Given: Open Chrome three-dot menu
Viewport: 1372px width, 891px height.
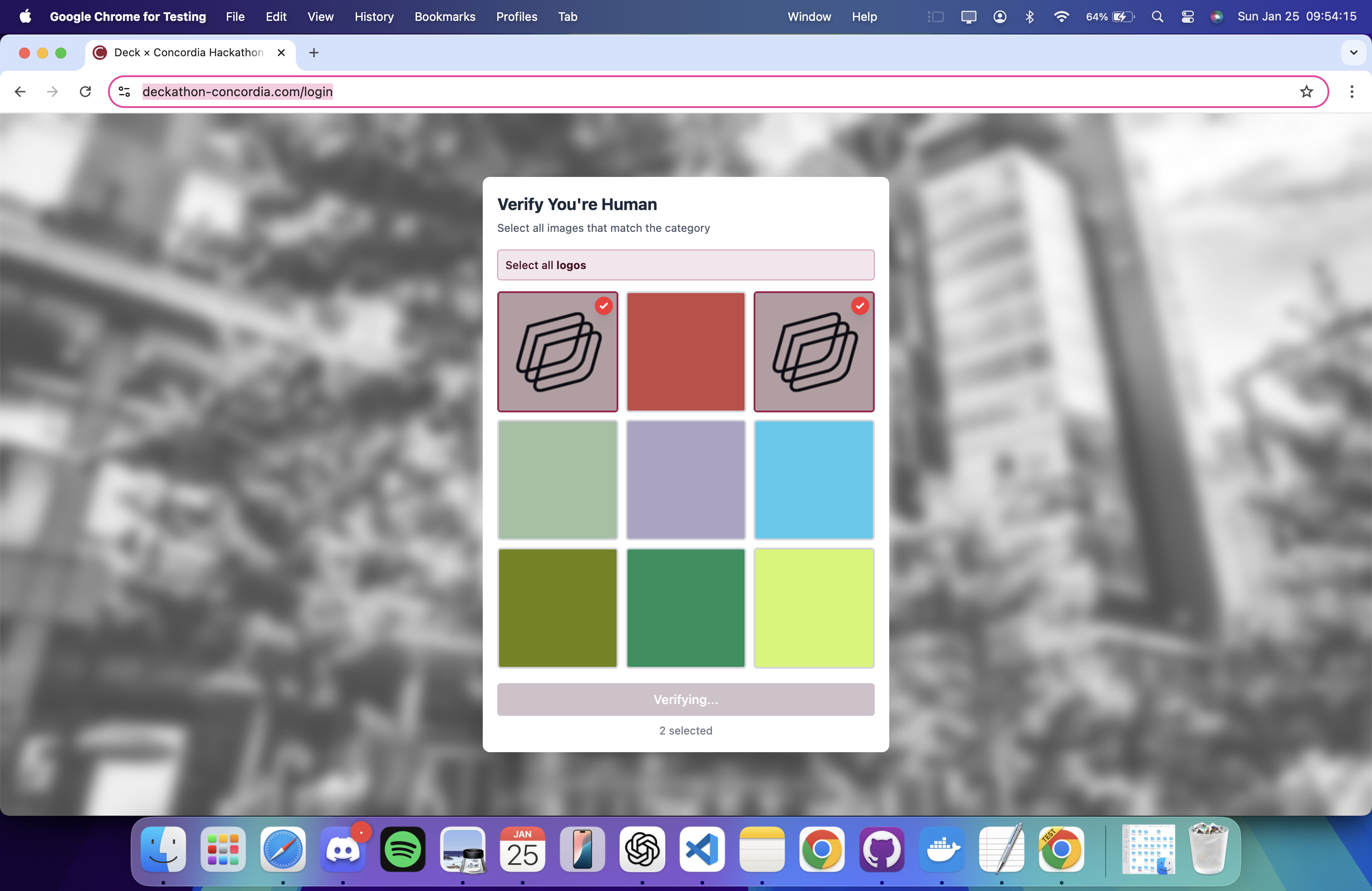Looking at the screenshot, I should pos(1351,92).
